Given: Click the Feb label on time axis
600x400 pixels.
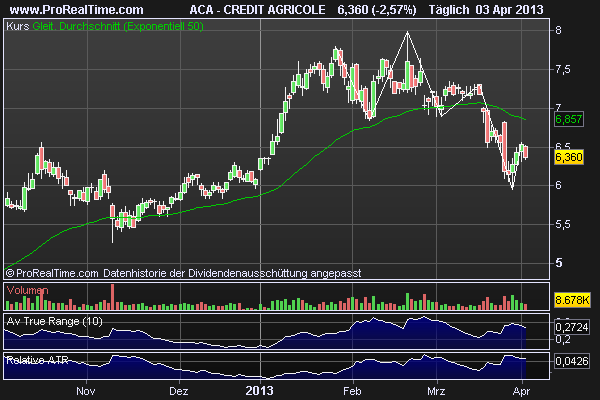Looking at the screenshot, I should [352, 391].
